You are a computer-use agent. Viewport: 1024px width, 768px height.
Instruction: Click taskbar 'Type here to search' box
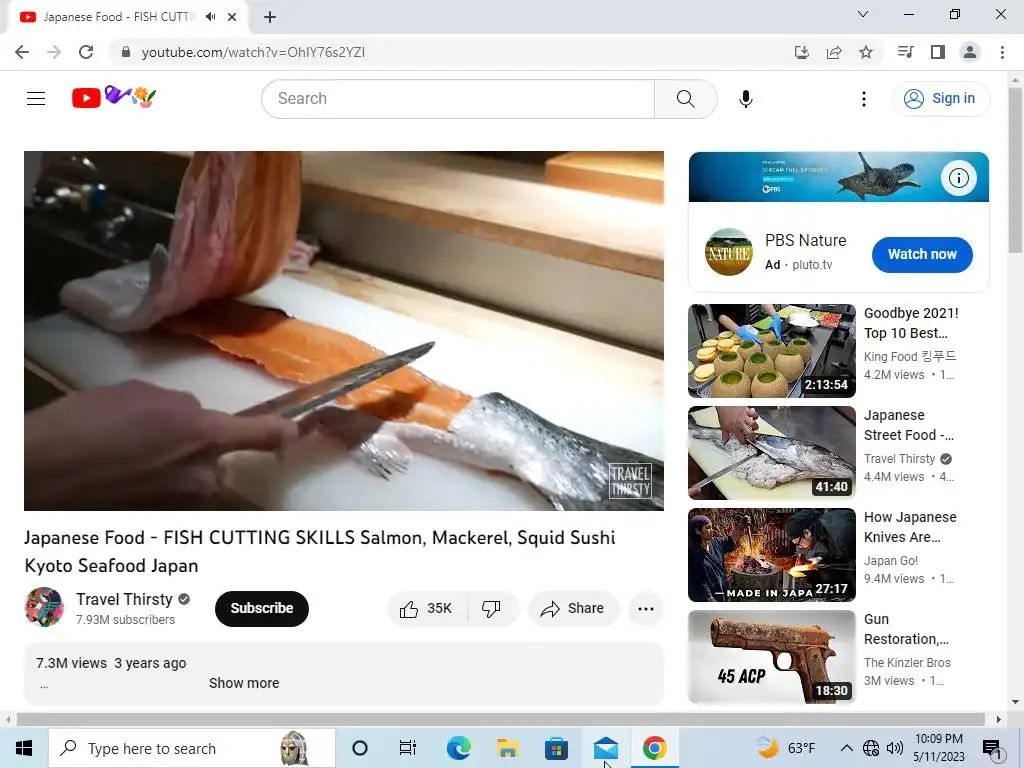pyautogui.click(x=192, y=748)
